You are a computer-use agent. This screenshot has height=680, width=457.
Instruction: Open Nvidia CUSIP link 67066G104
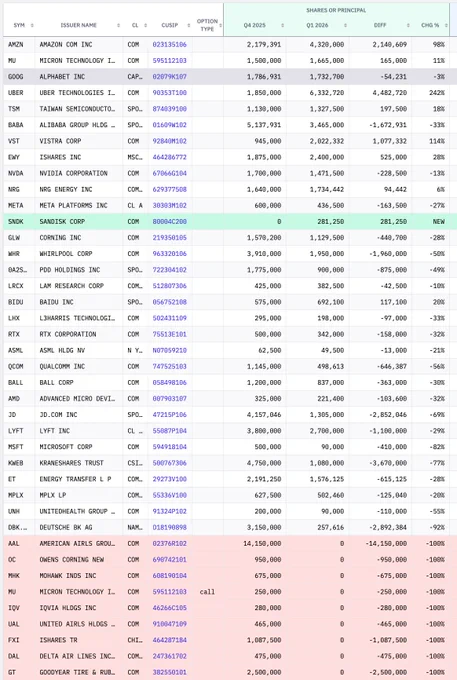169,173
